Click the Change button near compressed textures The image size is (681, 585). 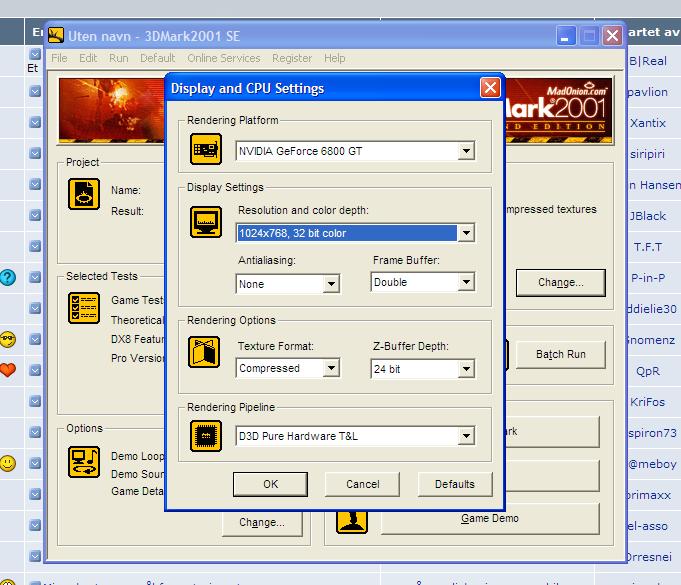pos(561,282)
